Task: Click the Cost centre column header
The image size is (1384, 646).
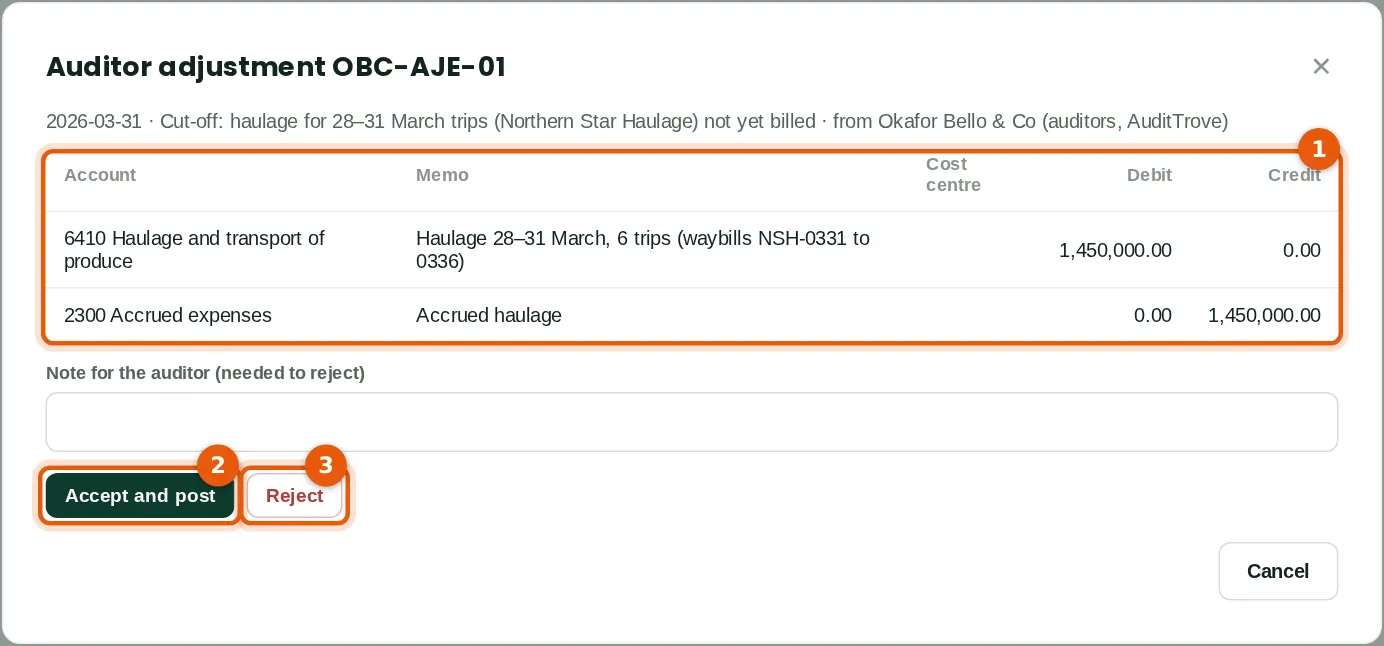Action: coord(953,175)
